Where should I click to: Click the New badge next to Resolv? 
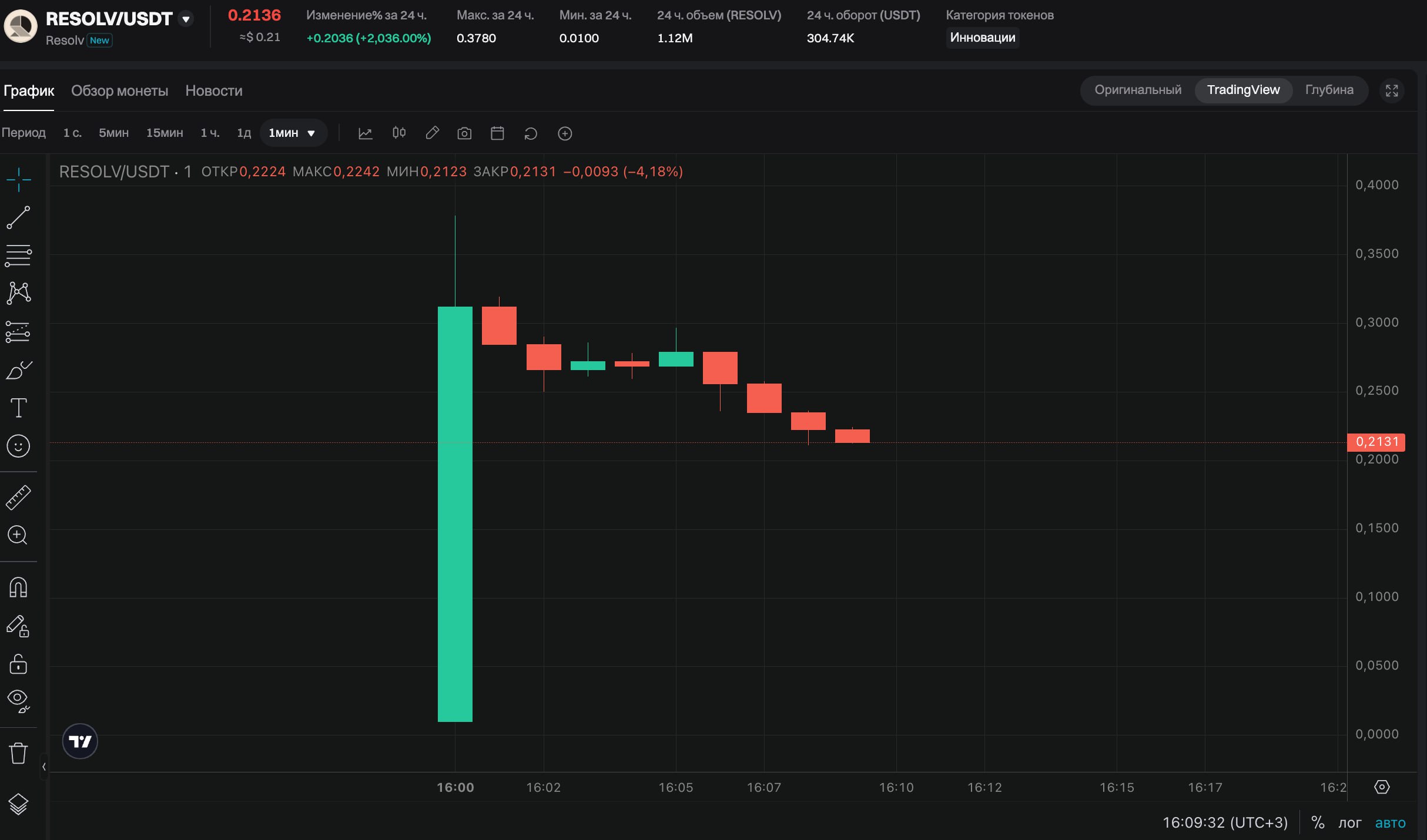[99, 41]
